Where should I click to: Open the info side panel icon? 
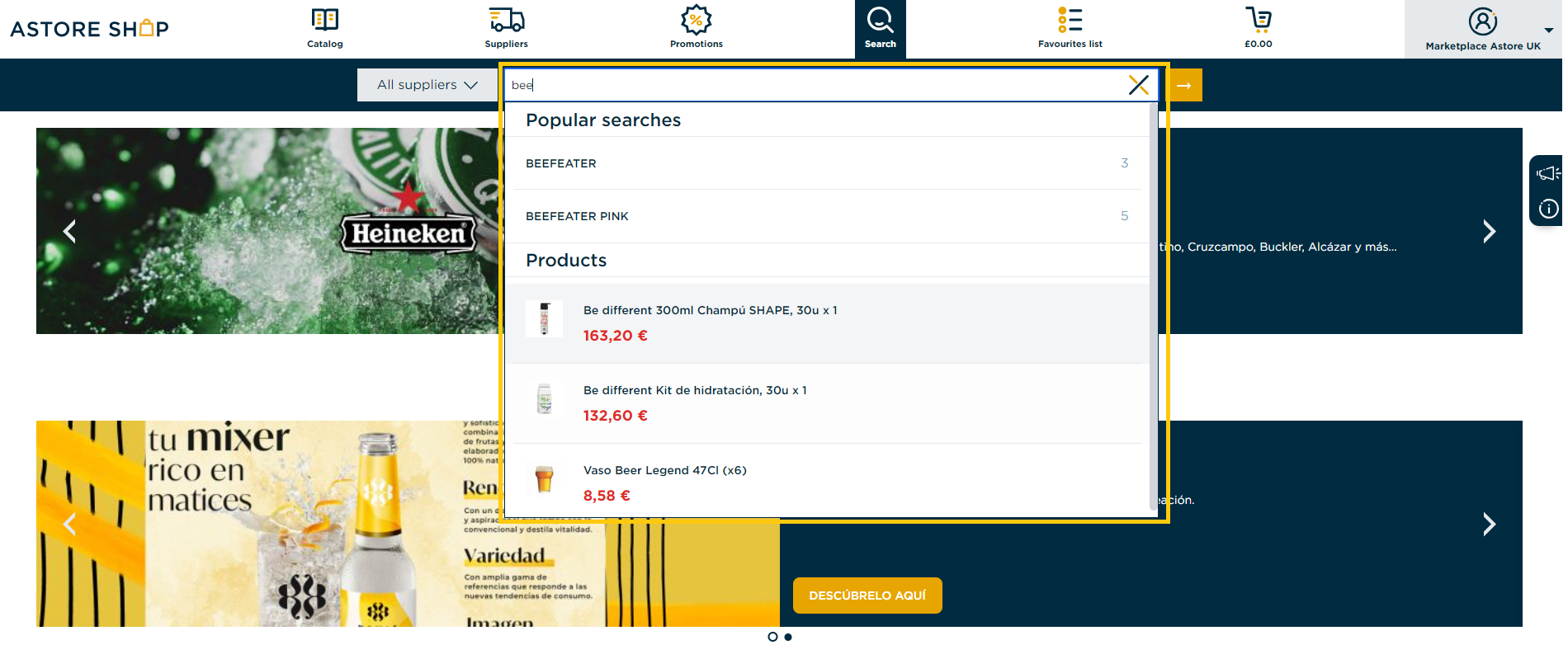tap(1549, 209)
